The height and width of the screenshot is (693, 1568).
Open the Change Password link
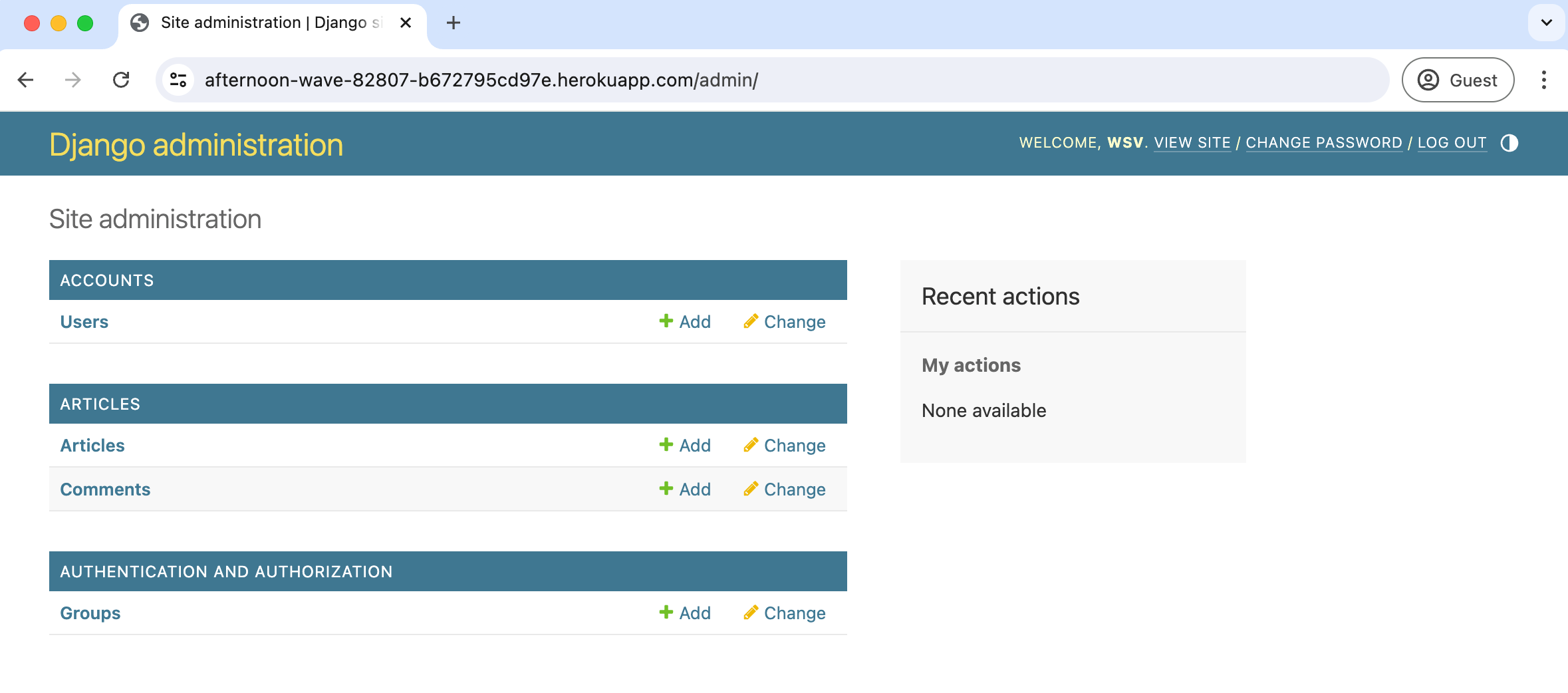tap(1324, 143)
